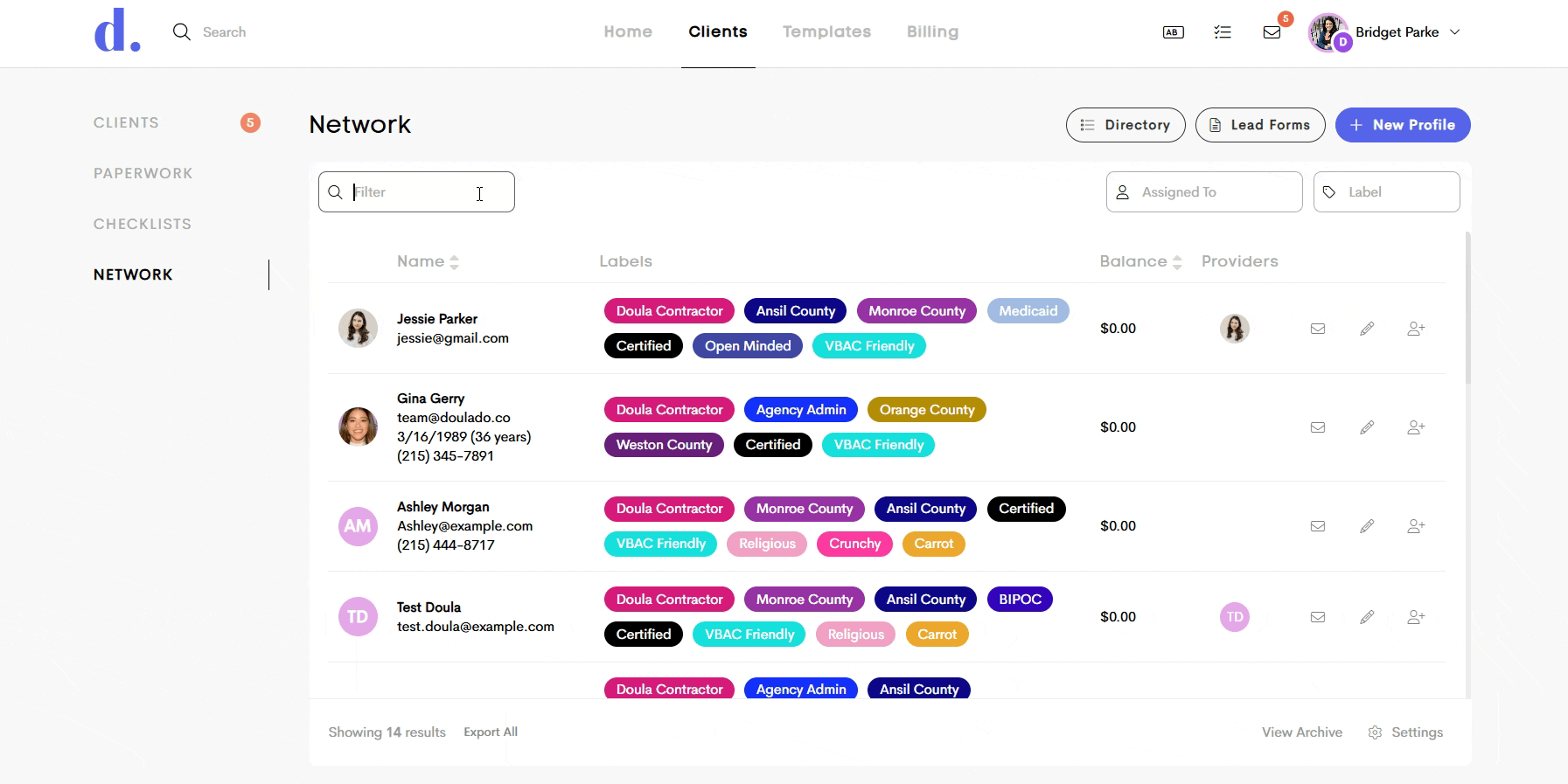Image resolution: width=1568 pixels, height=784 pixels.
Task: Click the Crunchy label on Ashley Morgan
Action: 854,544
